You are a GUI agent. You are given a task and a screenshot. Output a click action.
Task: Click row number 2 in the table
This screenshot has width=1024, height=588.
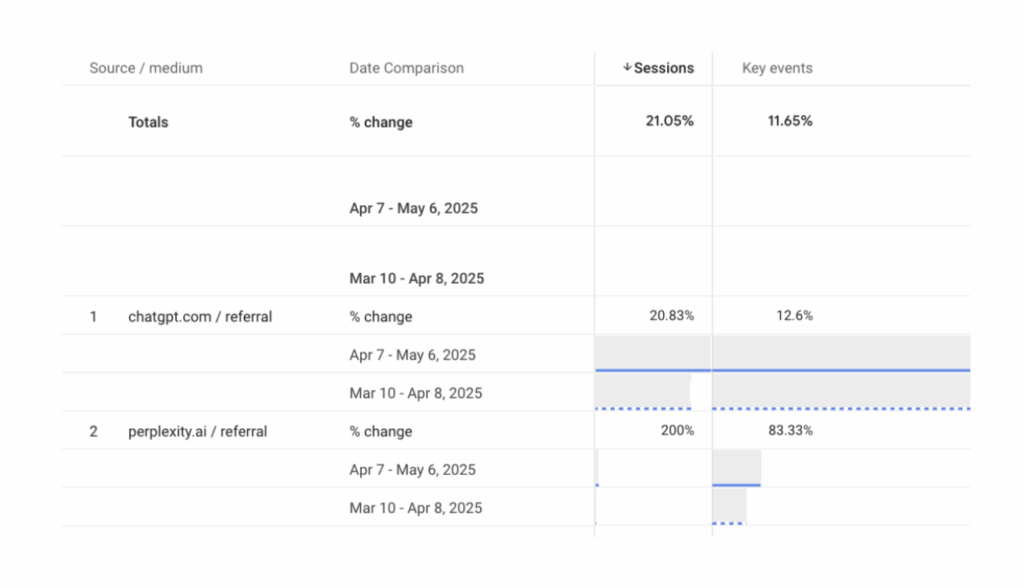coord(93,432)
